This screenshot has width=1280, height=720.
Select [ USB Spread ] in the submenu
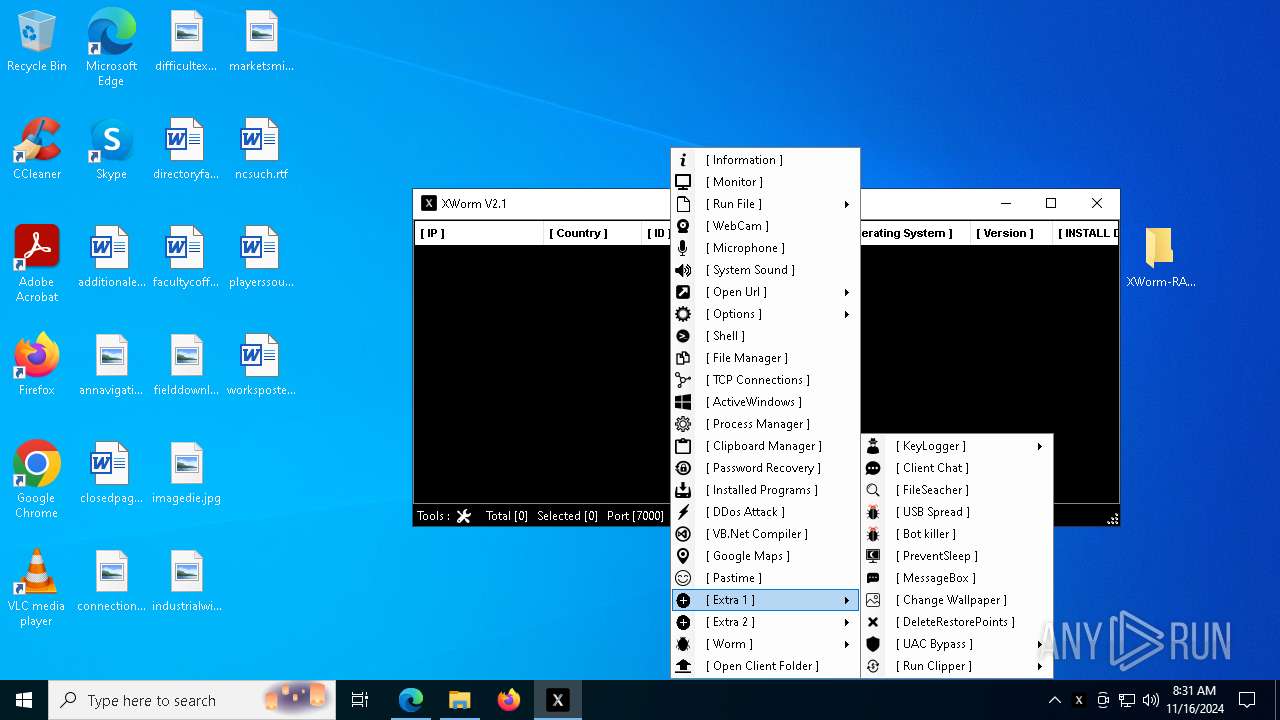coord(956,512)
